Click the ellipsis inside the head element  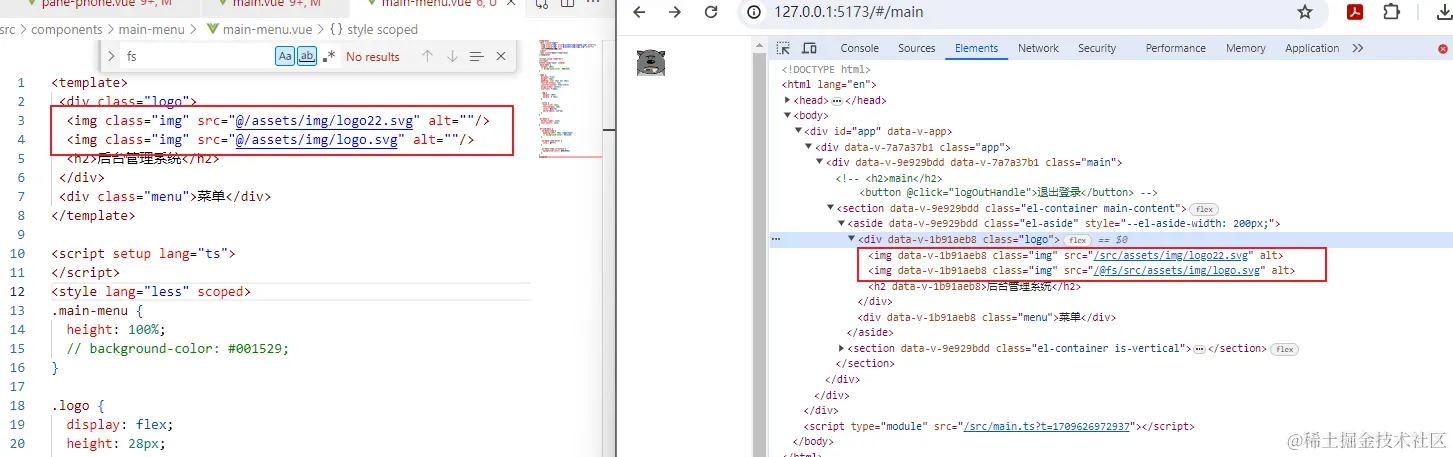pyautogui.click(x=836, y=100)
